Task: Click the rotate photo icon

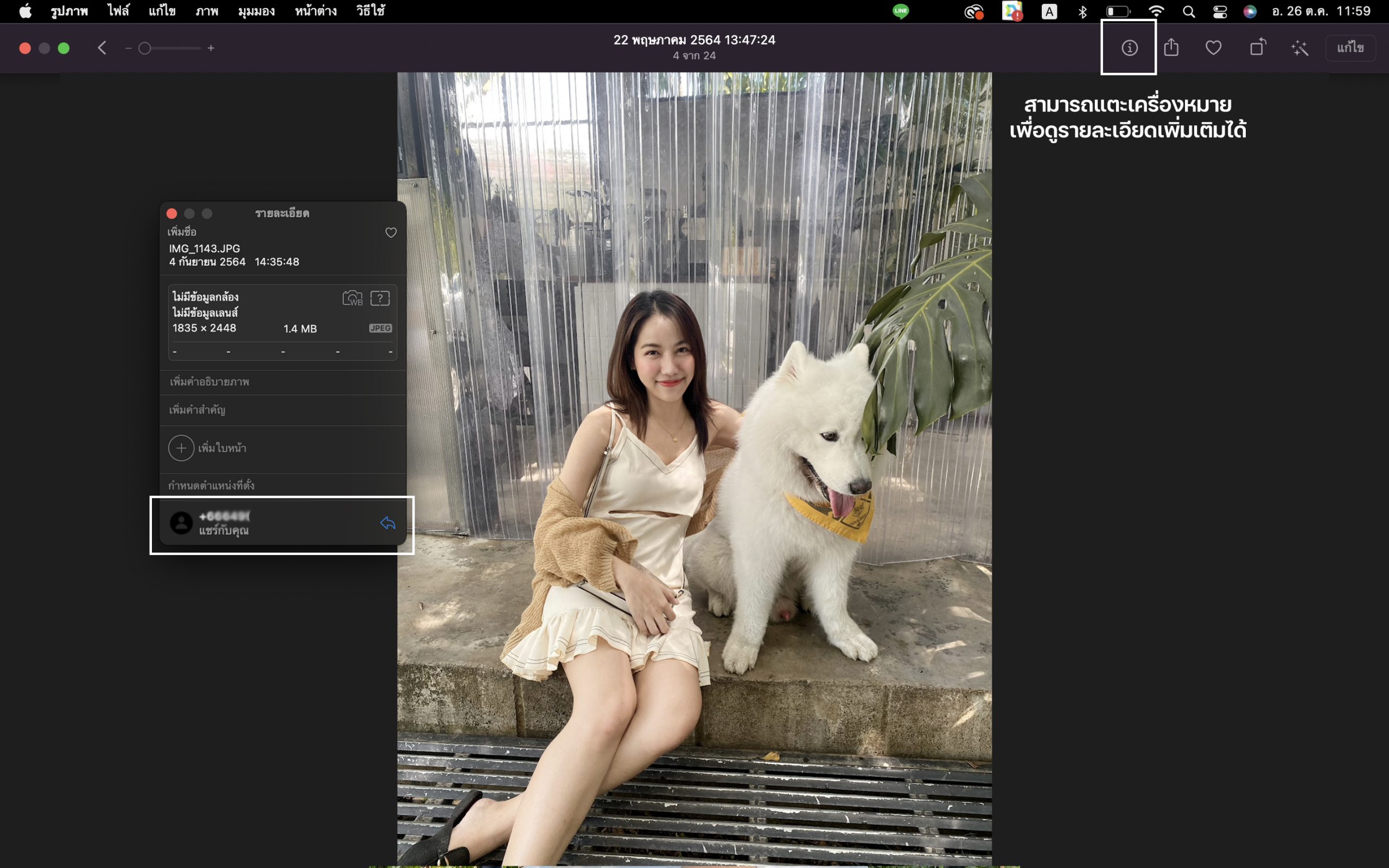Action: (1257, 48)
